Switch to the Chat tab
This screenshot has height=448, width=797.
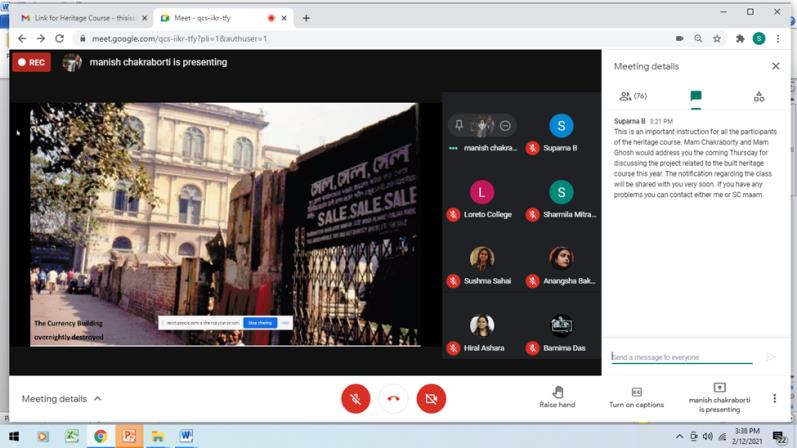(x=696, y=96)
